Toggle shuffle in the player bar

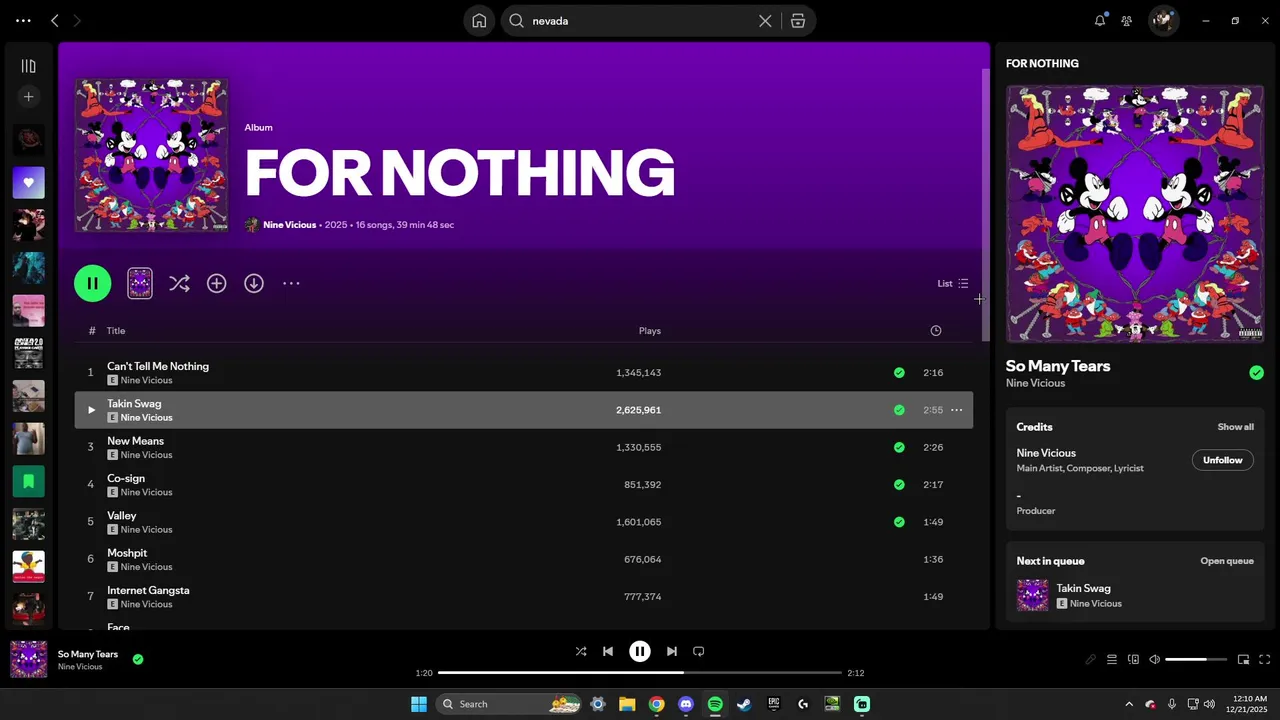coord(581,651)
